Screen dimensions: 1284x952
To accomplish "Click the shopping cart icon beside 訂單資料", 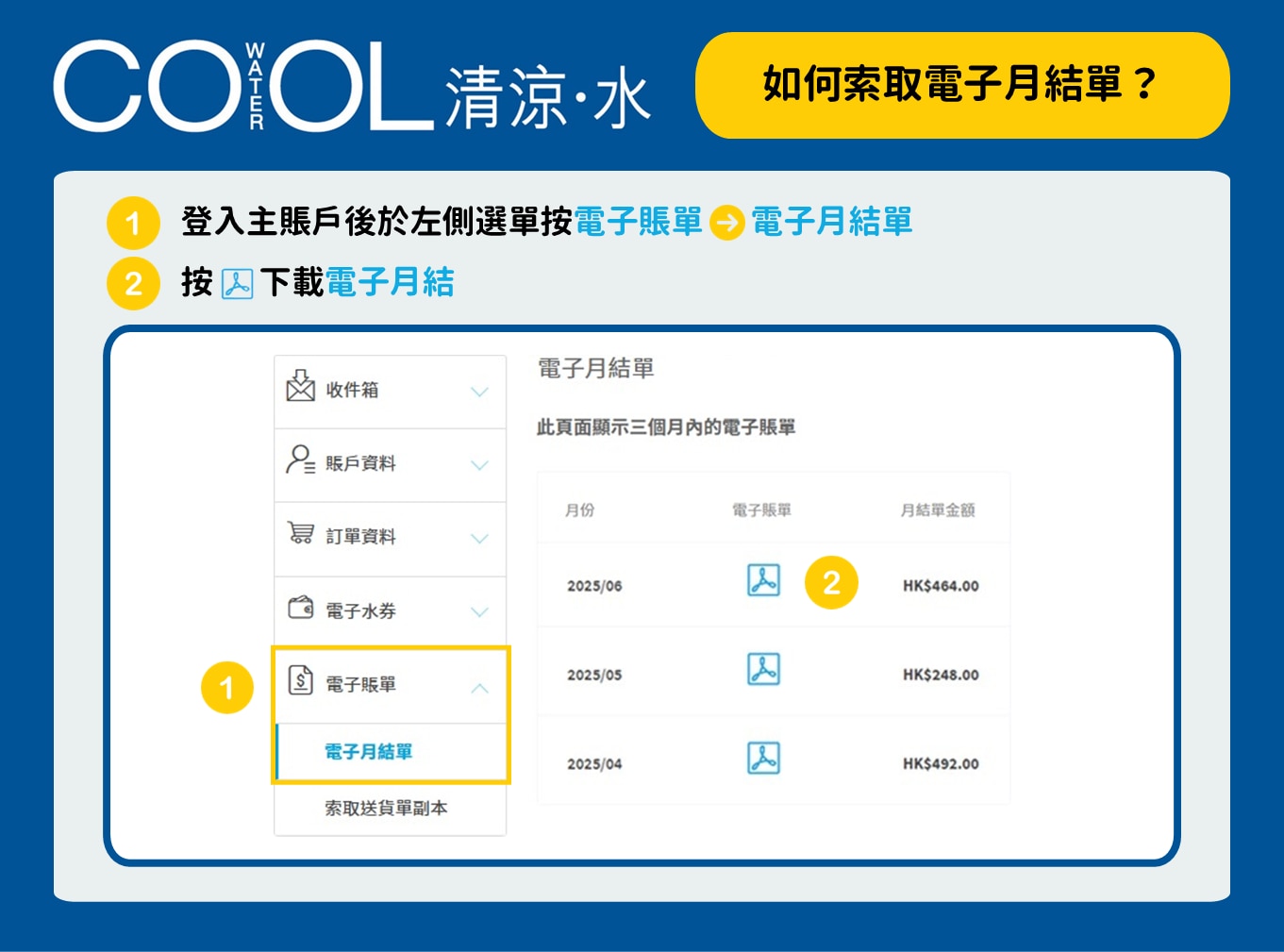I will [300, 533].
